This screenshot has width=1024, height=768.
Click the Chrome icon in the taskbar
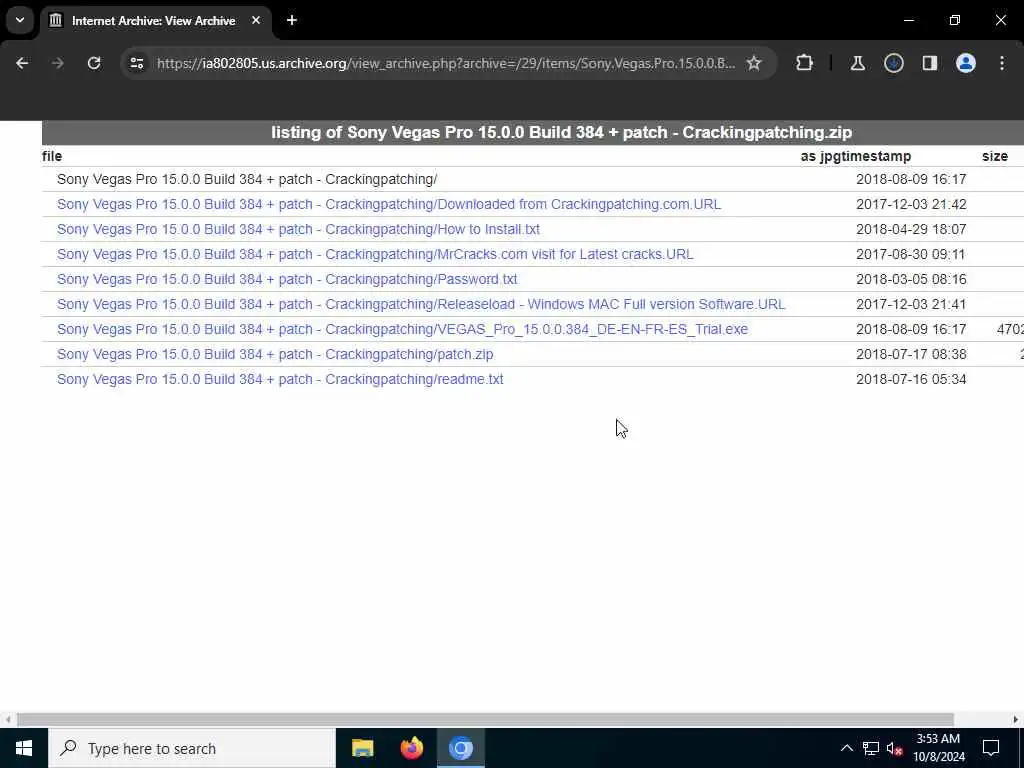tap(460, 748)
